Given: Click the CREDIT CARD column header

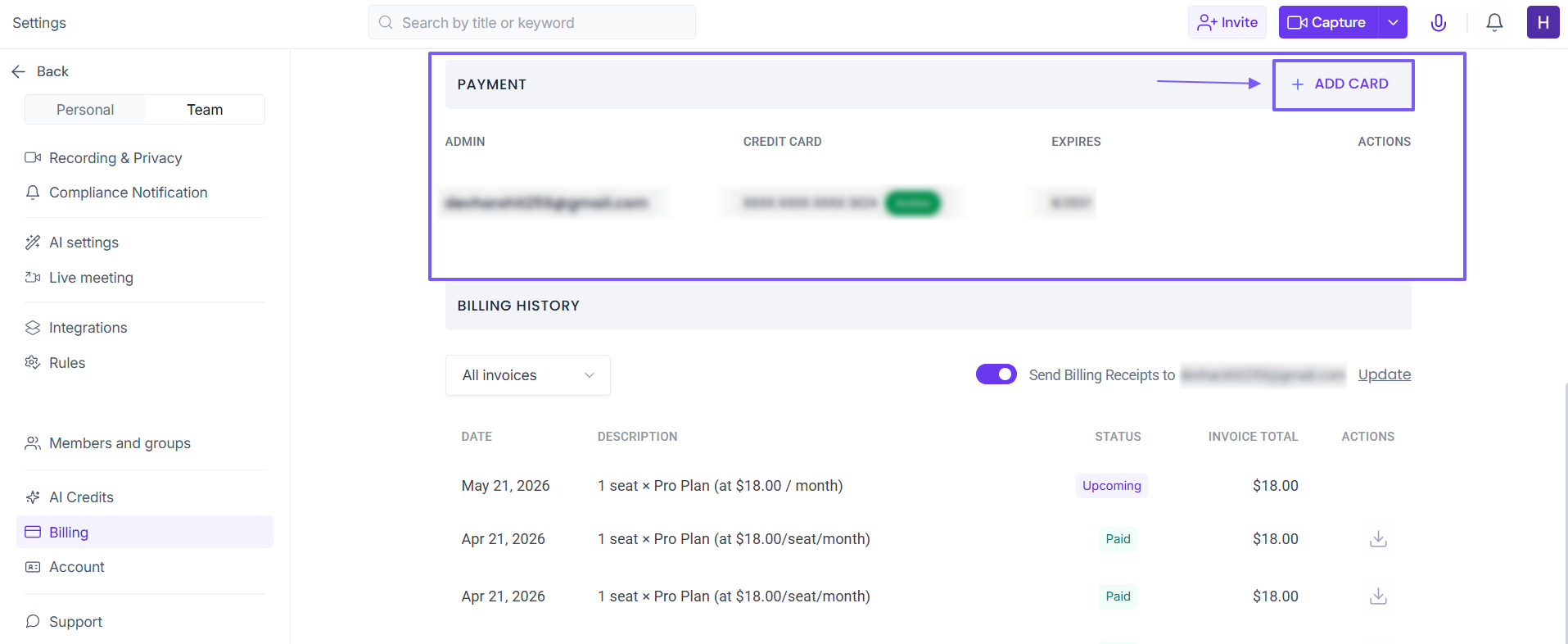Looking at the screenshot, I should pos(782,142).
